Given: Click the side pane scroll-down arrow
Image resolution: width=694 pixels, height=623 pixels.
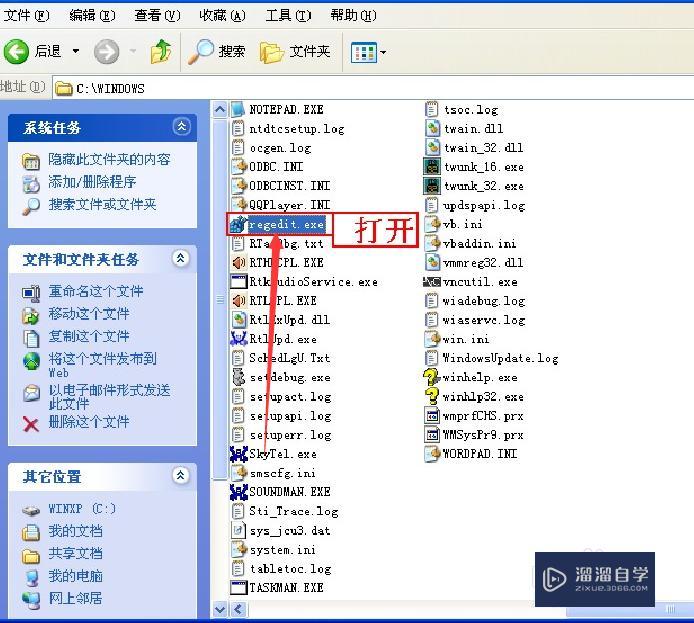Looking at the screenshot, I should tap(220, 610).
